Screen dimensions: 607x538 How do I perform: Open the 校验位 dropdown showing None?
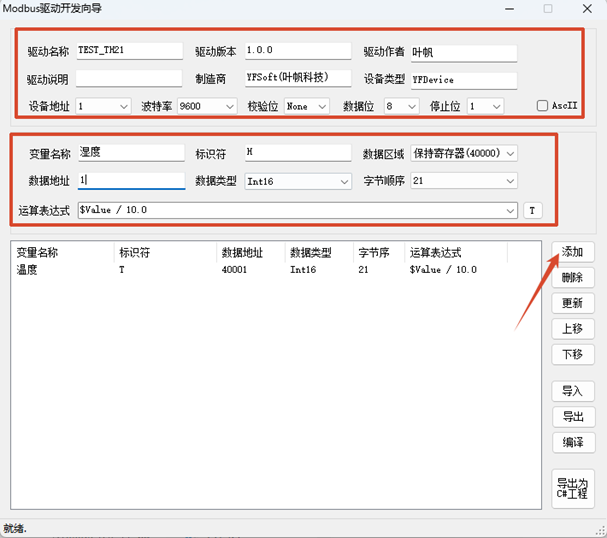(307, 106)
